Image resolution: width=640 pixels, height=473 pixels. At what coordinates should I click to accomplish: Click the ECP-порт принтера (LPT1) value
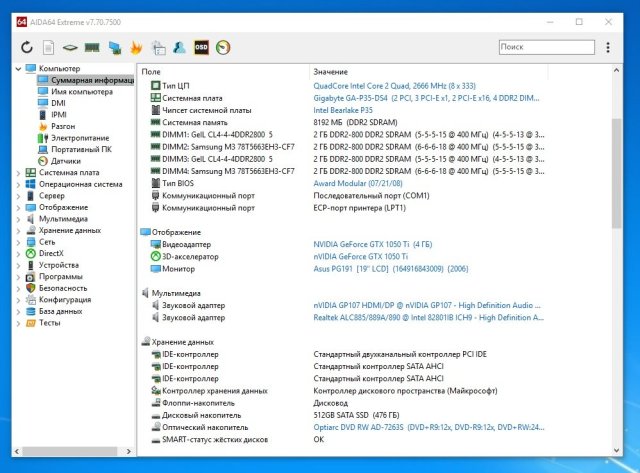pos(360,208)
